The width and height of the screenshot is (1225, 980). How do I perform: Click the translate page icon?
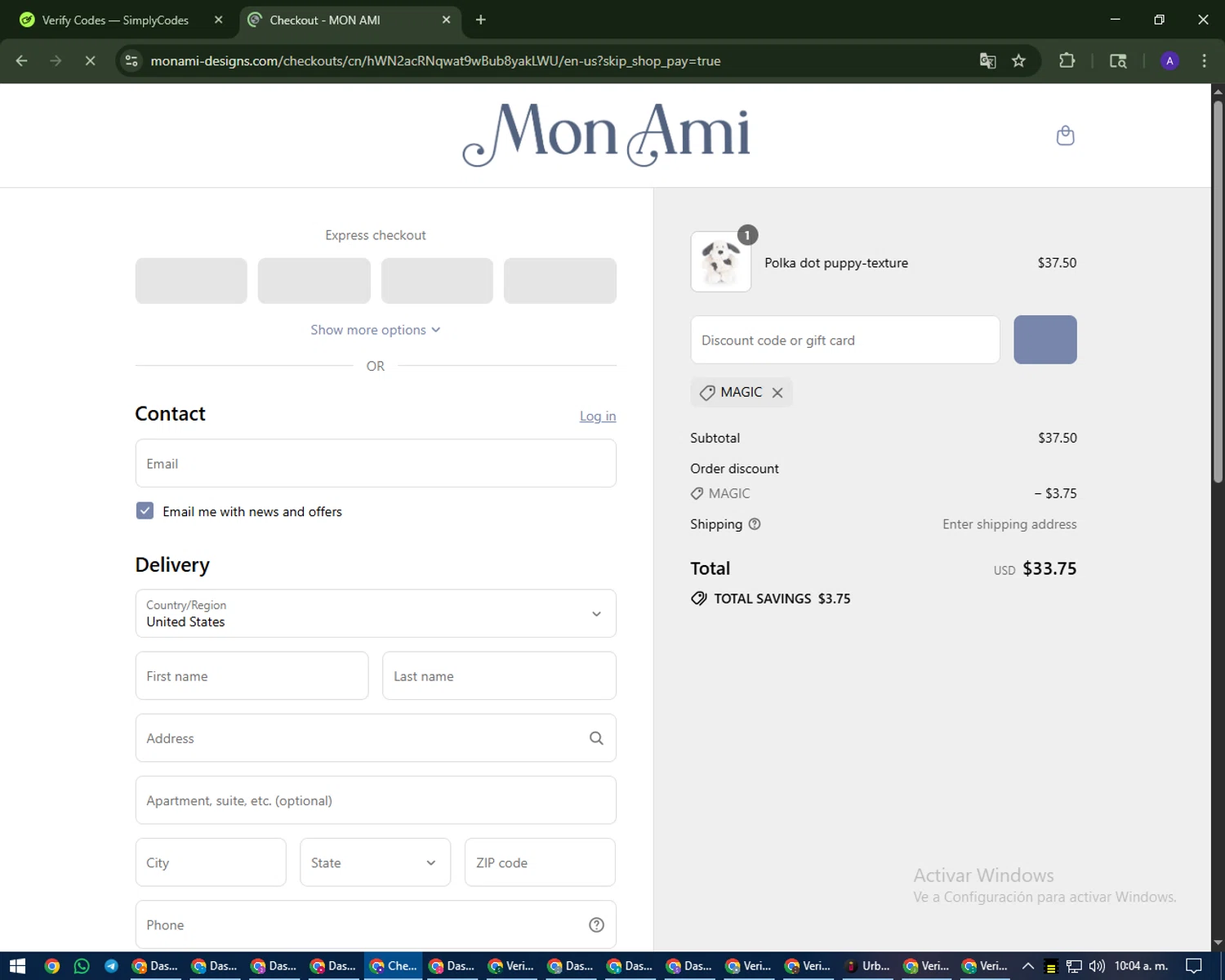tap(987, 61)
